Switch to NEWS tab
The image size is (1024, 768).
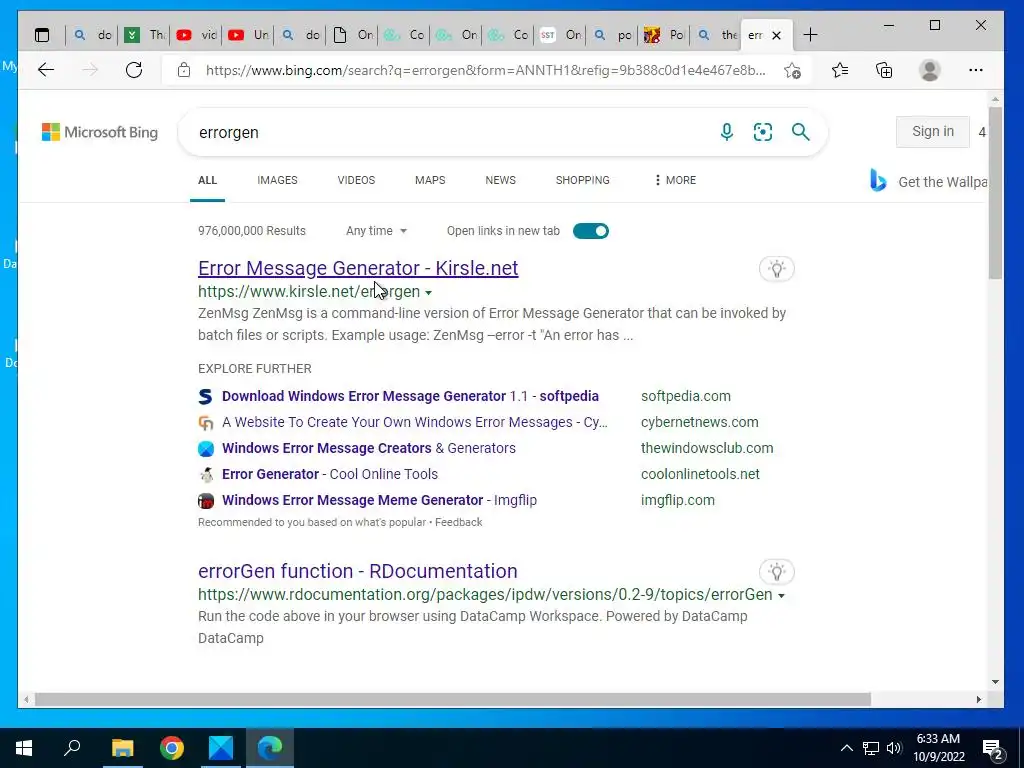click(500, 180)
